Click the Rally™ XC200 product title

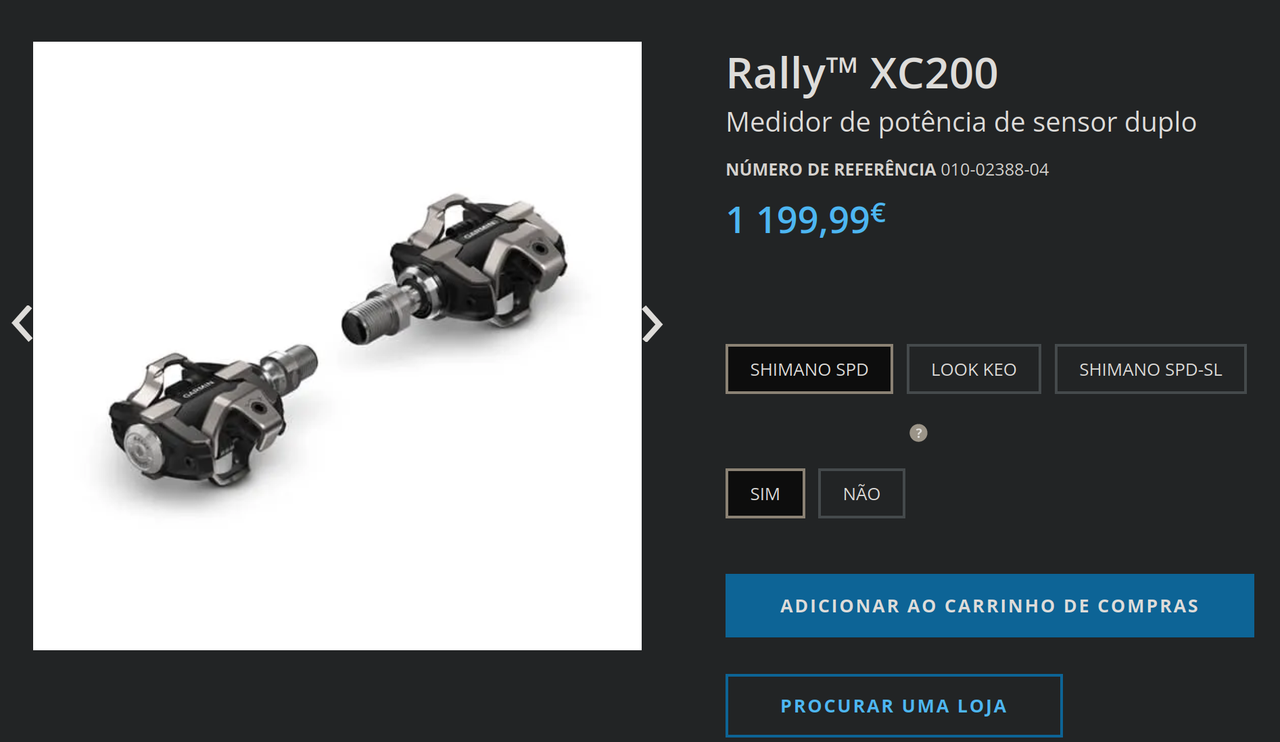click(x=862, y=74)
